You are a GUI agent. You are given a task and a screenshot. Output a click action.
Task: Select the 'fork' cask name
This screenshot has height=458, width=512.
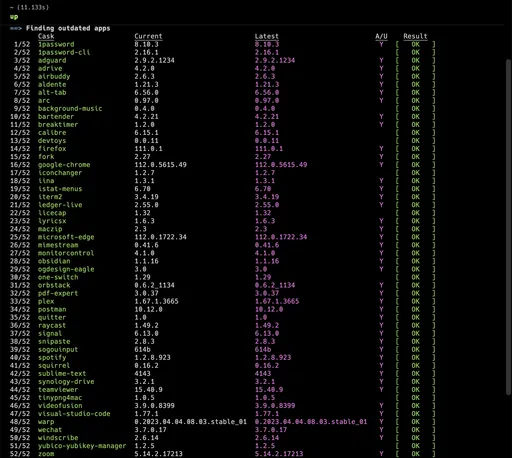(x=46, y=157)
